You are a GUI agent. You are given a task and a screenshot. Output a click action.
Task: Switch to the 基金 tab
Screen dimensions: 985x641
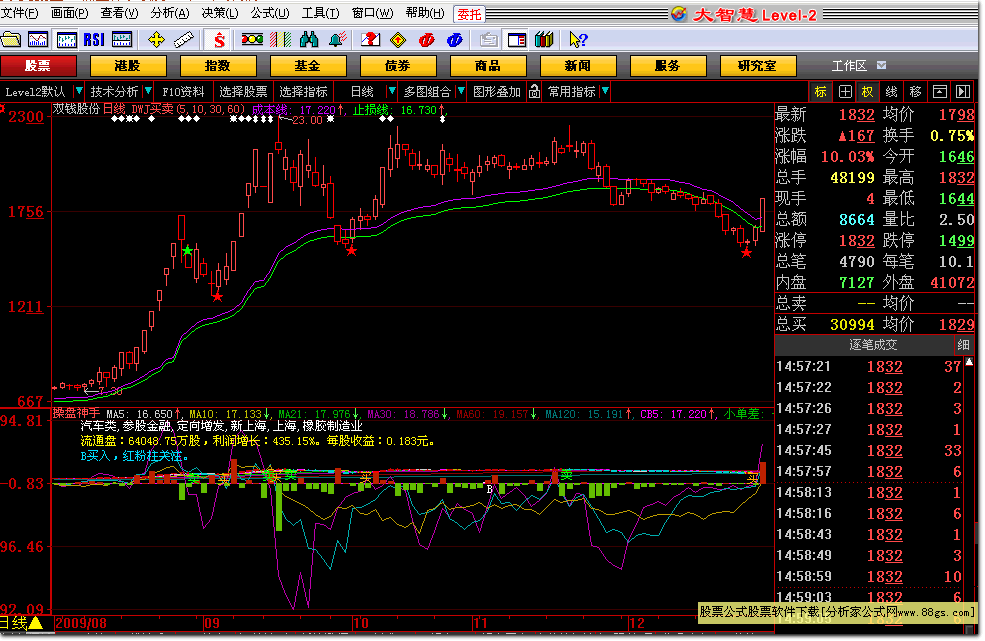point(308,65)
